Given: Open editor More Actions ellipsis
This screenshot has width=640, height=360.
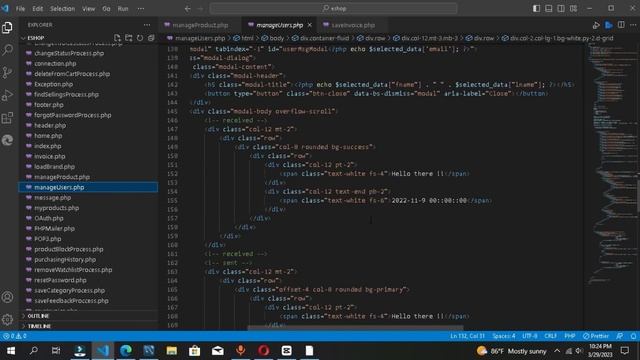Looking at the screenshot, I should point(633,25).
